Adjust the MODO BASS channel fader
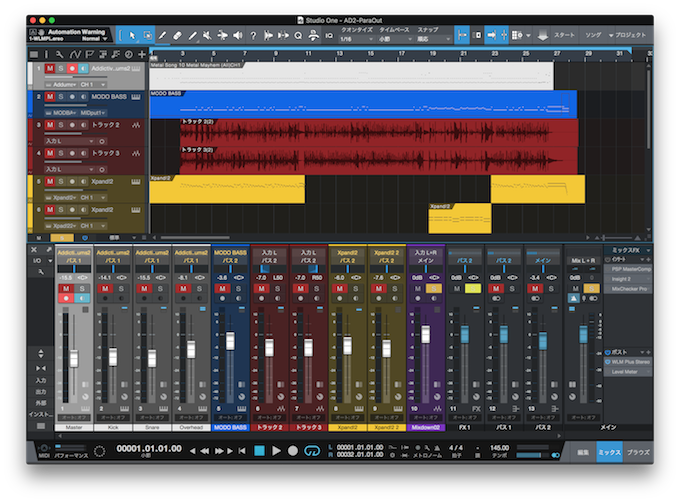The height and width of the screenshot is (502, 680). coord(230,341)
